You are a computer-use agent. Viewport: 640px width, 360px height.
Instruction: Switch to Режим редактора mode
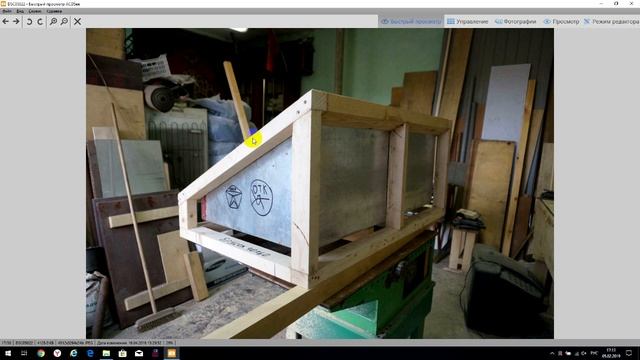click(x=611, y=22)
